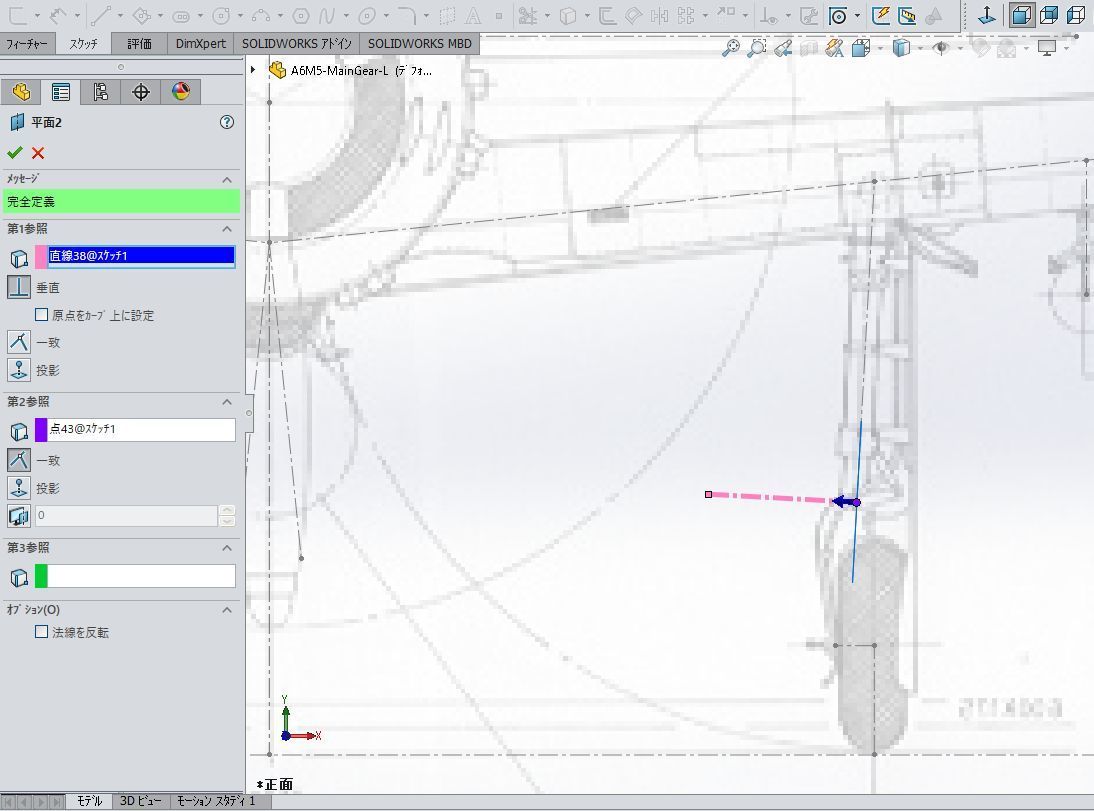Choose the Three-point Arc tool
1094x811 pixels.
pyautogui.click(x=261, y=15)
